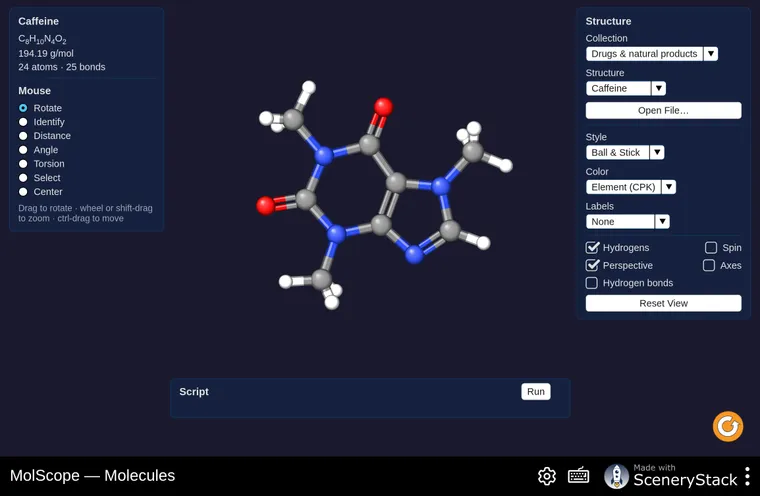760x496 pixels.
Task: Click the Reset View button
Action: coord(663,304)
